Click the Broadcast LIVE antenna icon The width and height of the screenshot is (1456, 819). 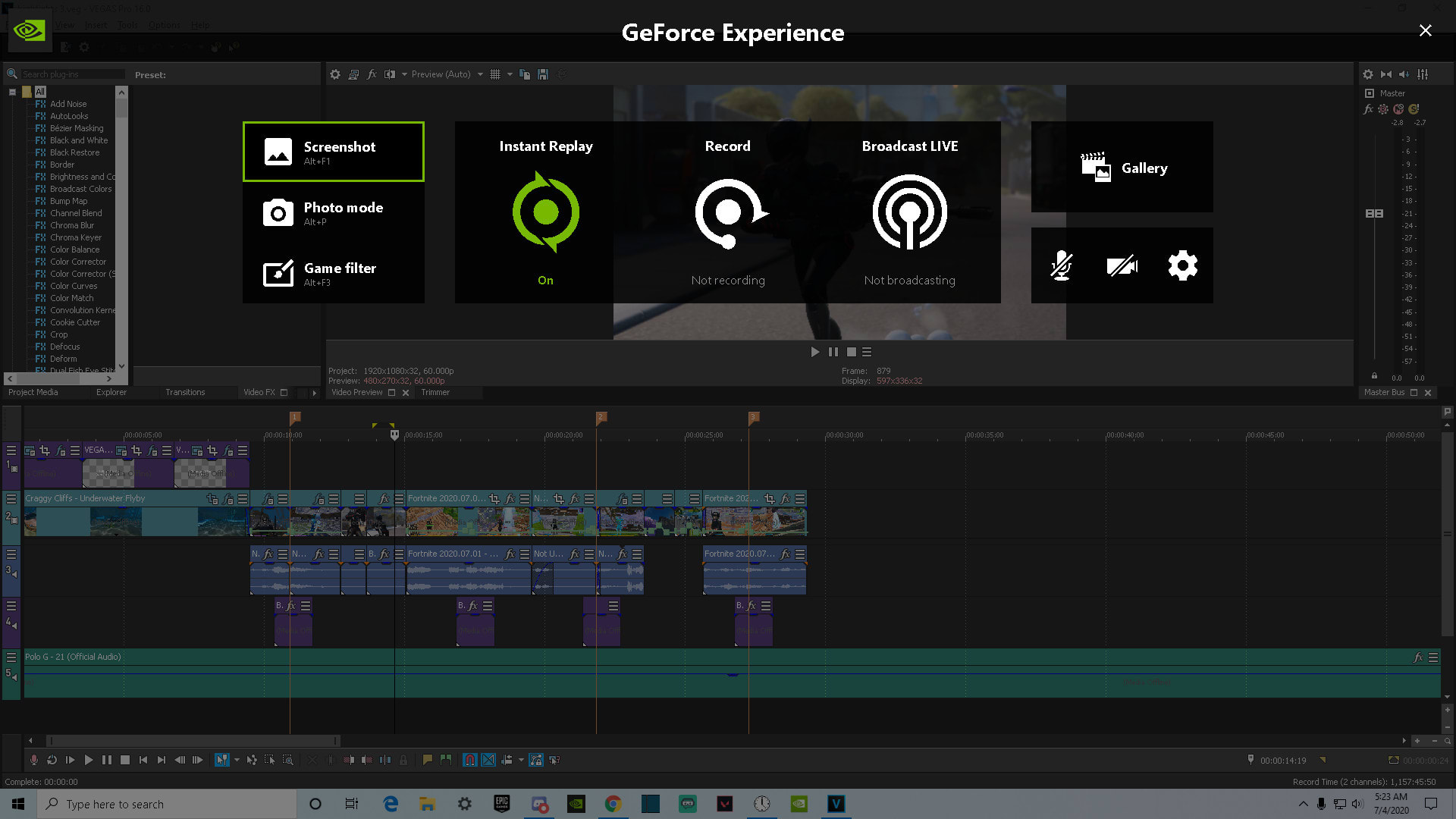click(910, 212)
